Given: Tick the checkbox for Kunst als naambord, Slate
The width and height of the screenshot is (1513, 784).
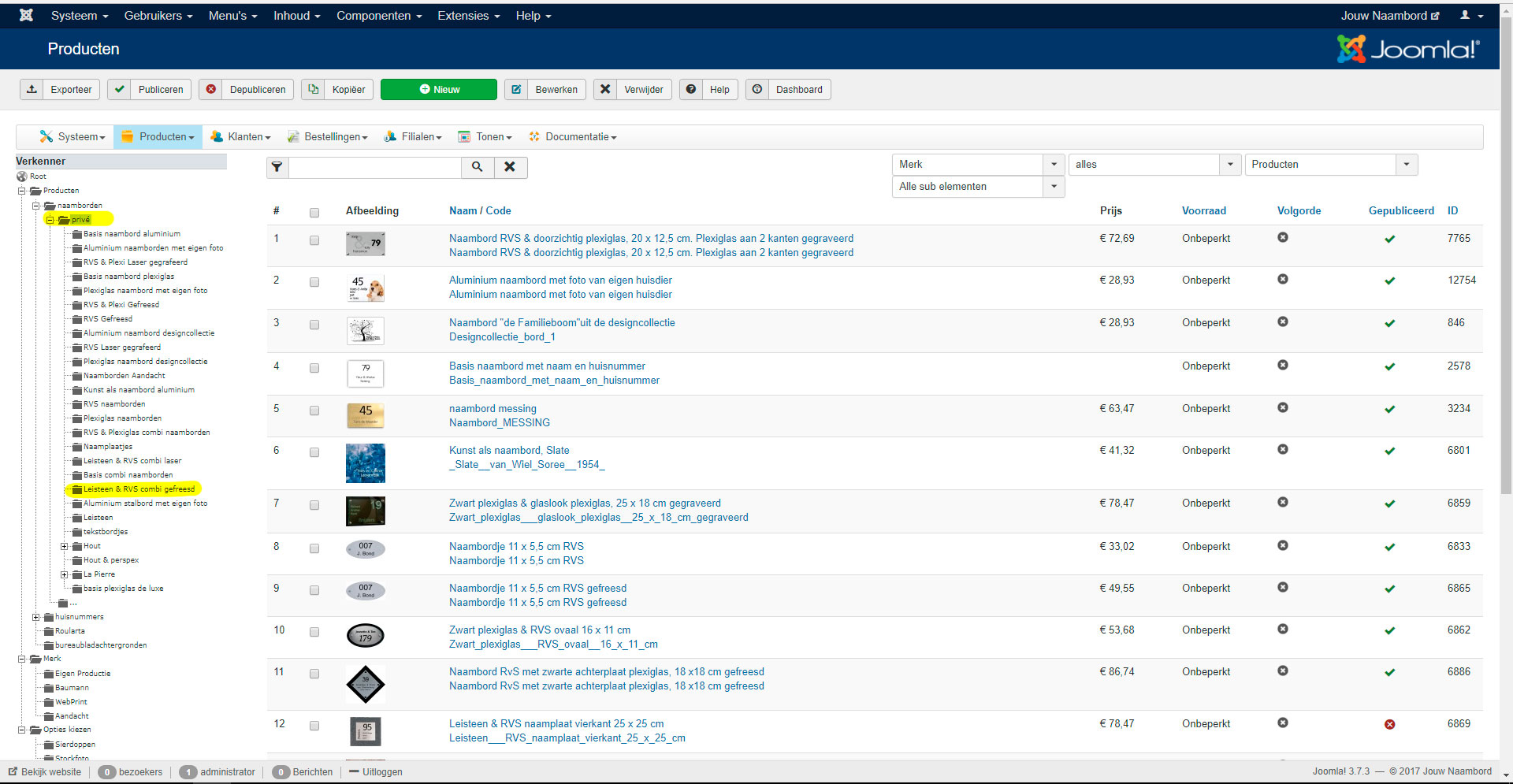Looking at the screenshot, I should click(314, 452).
